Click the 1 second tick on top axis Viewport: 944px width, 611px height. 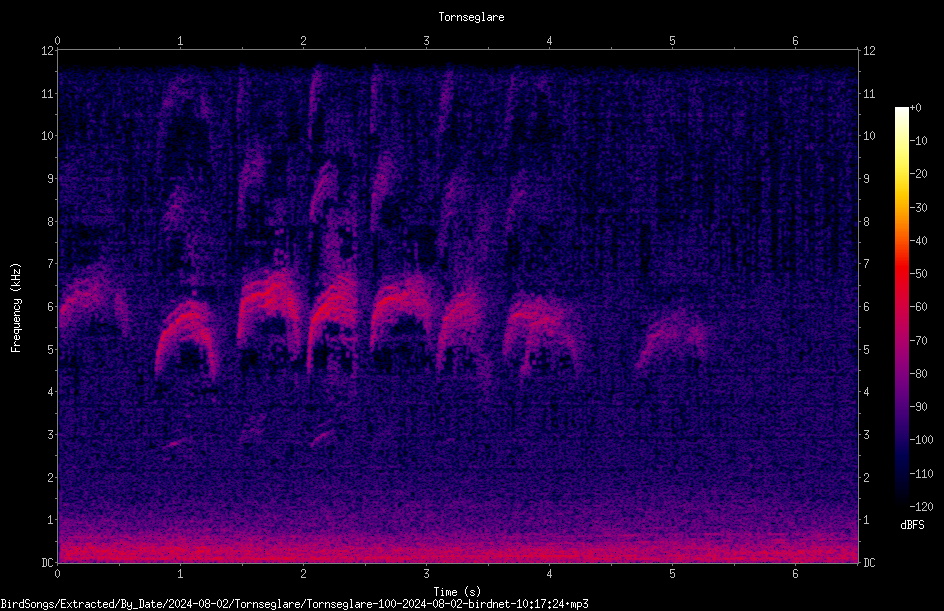click(180, 41)
